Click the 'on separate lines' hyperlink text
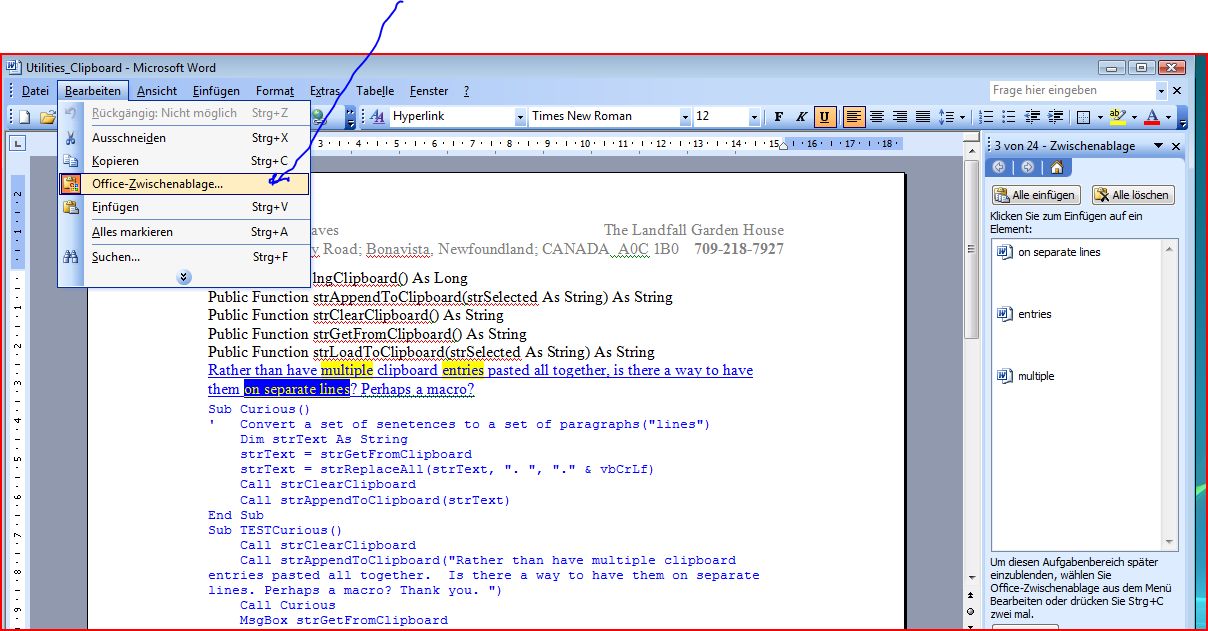1208x631 pixels. point(296,389)
